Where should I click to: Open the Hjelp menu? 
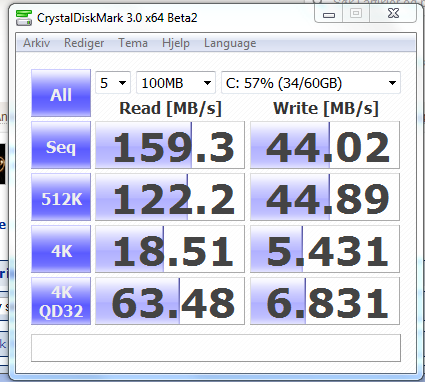176,43
